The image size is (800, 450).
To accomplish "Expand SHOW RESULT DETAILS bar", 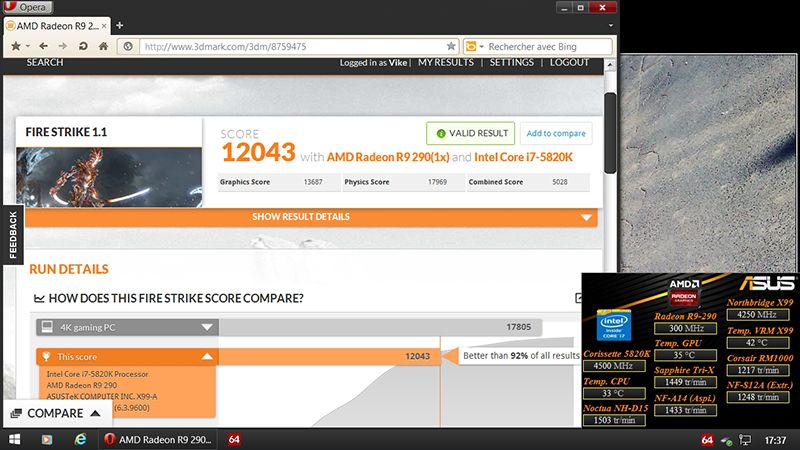I will click(x=311, y=217).
